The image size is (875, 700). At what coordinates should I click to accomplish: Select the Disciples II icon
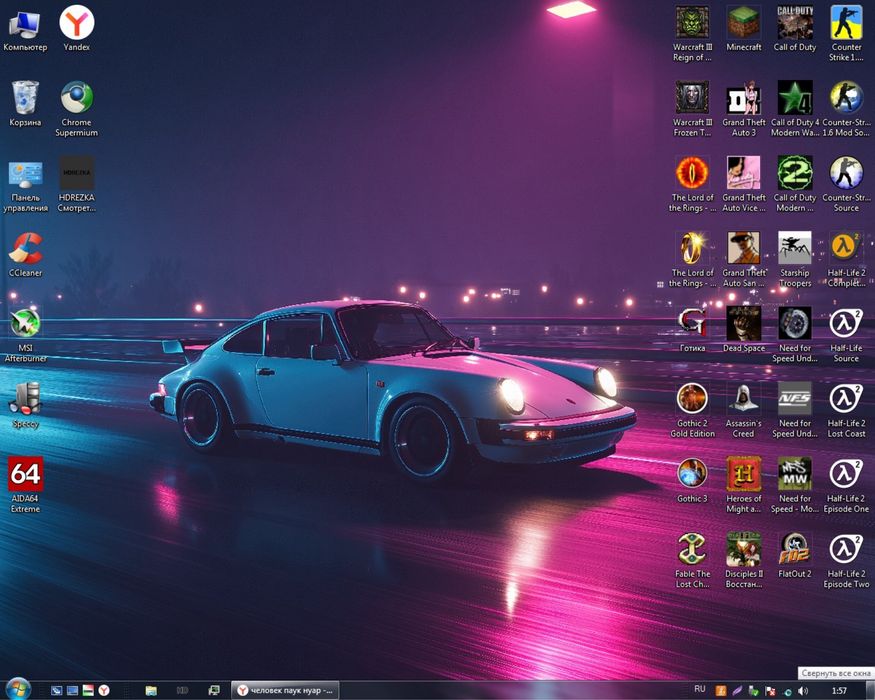(743, 561)
